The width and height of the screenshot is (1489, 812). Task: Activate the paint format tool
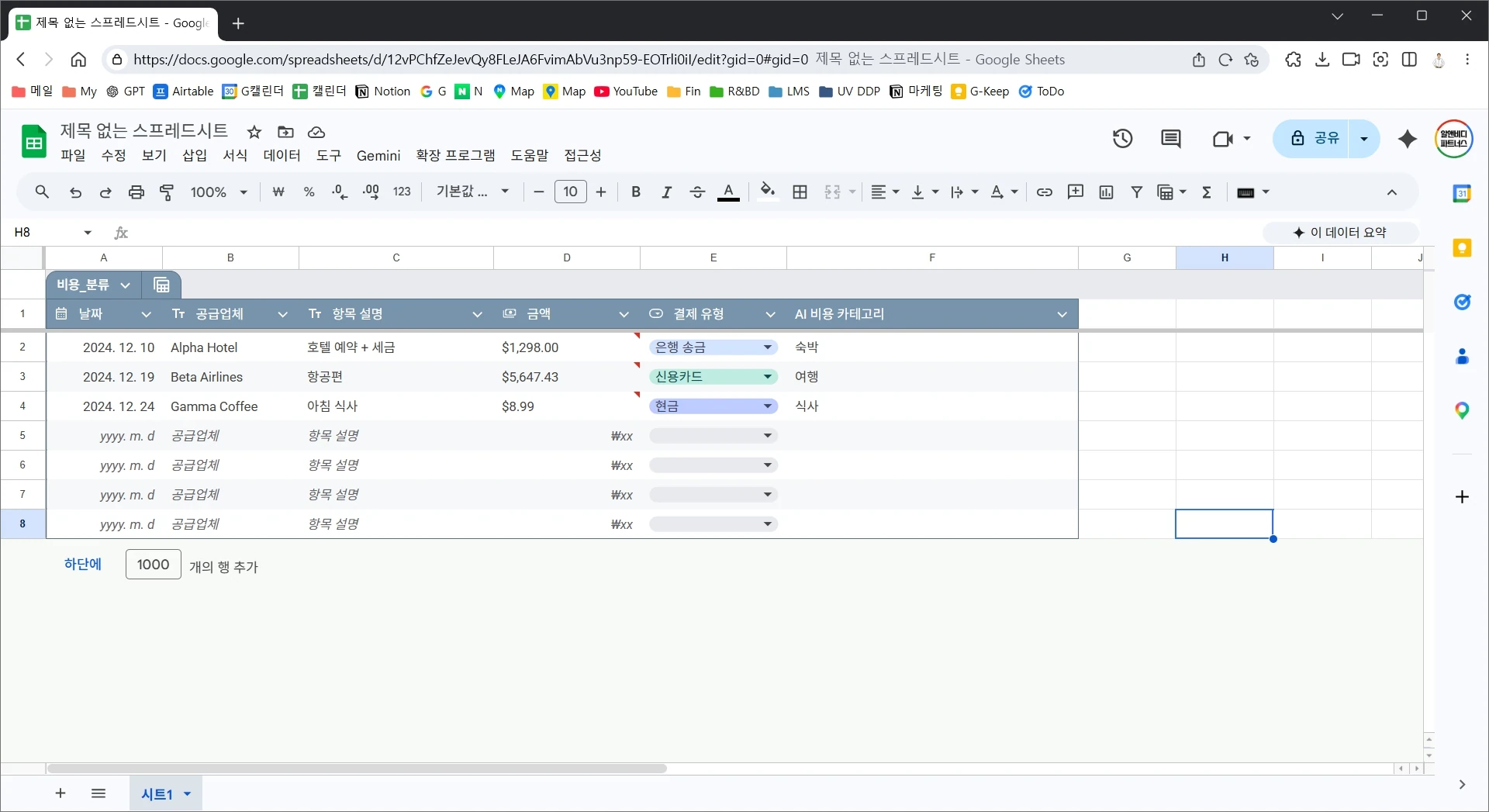167,192
